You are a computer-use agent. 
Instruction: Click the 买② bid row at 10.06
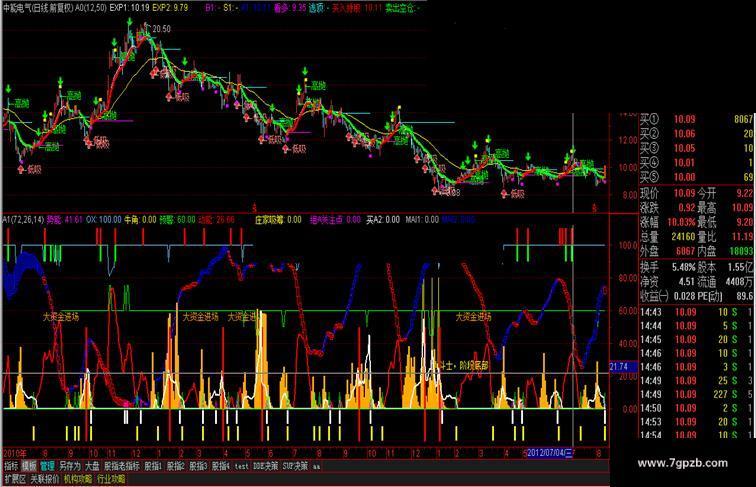[696, 133]
